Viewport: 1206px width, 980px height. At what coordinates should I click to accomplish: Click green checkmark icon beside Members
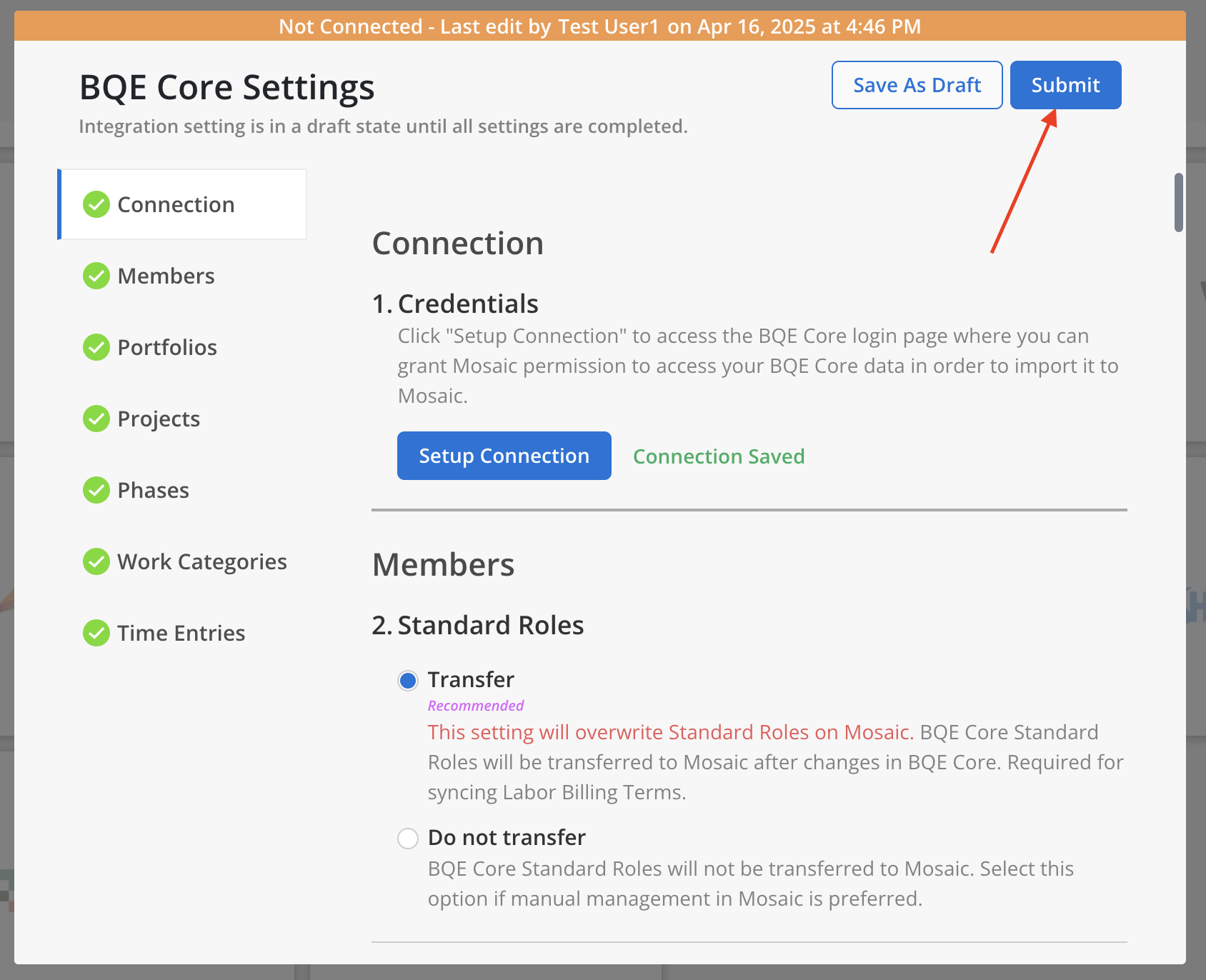coord(96,276)
